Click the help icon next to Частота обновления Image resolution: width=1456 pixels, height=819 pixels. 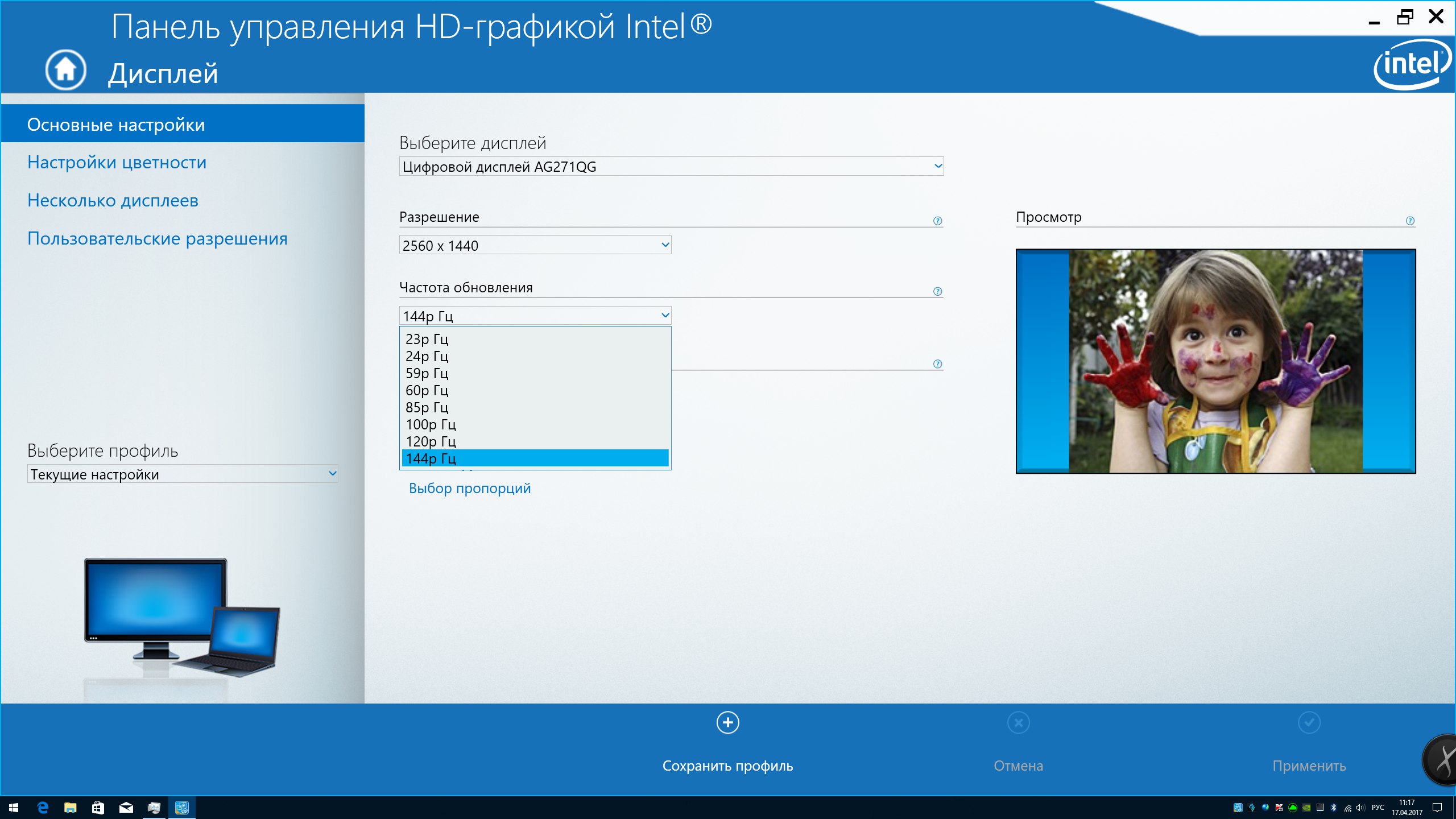tap(937, 291)
